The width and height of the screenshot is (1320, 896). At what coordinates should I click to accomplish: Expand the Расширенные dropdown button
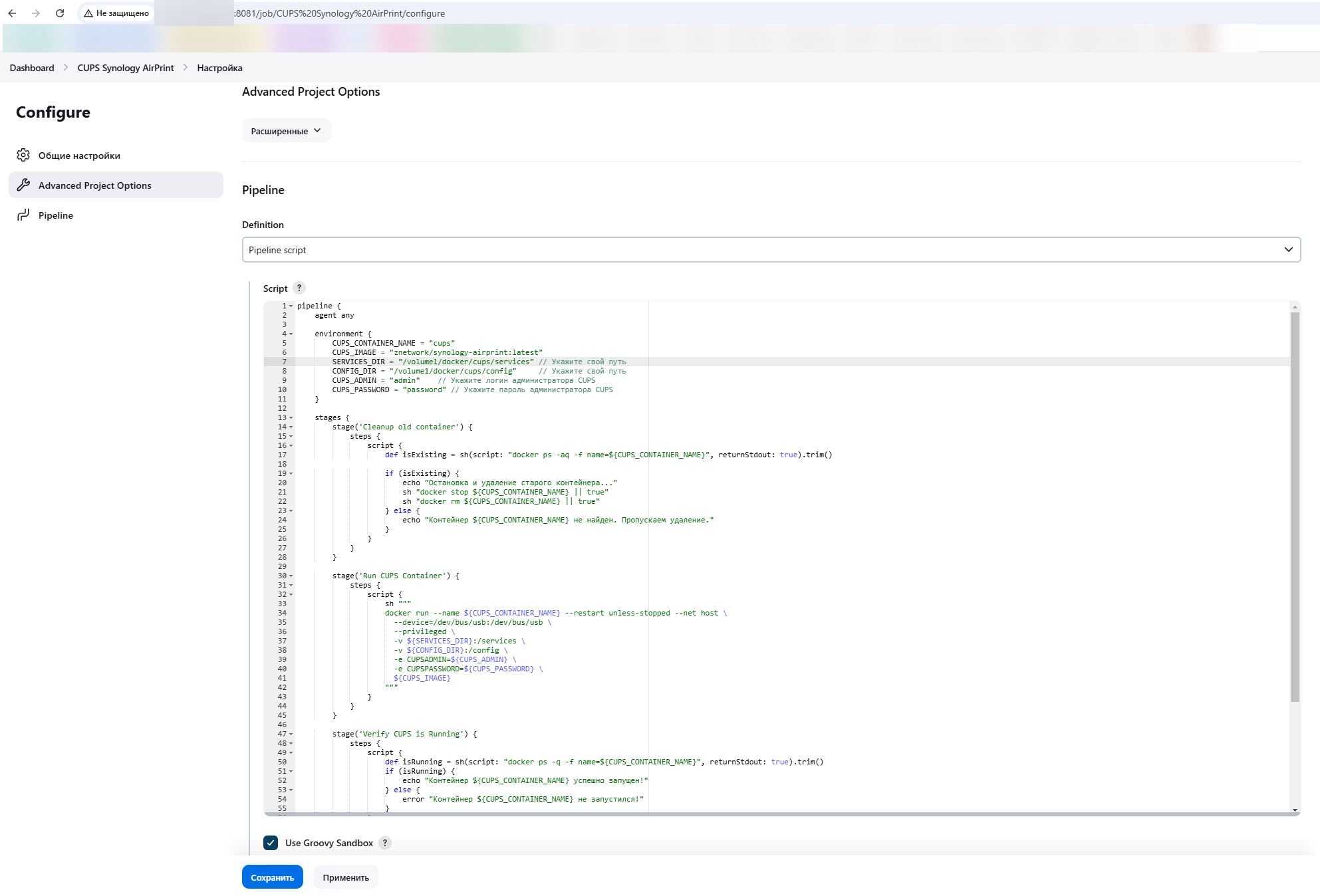tap(286, 131)
